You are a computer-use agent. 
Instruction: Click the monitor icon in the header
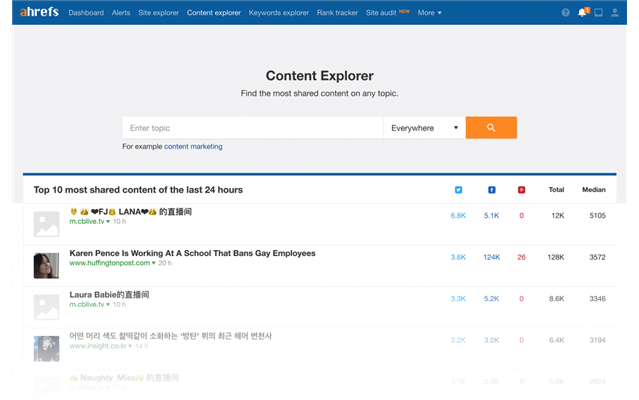(599, 13)
